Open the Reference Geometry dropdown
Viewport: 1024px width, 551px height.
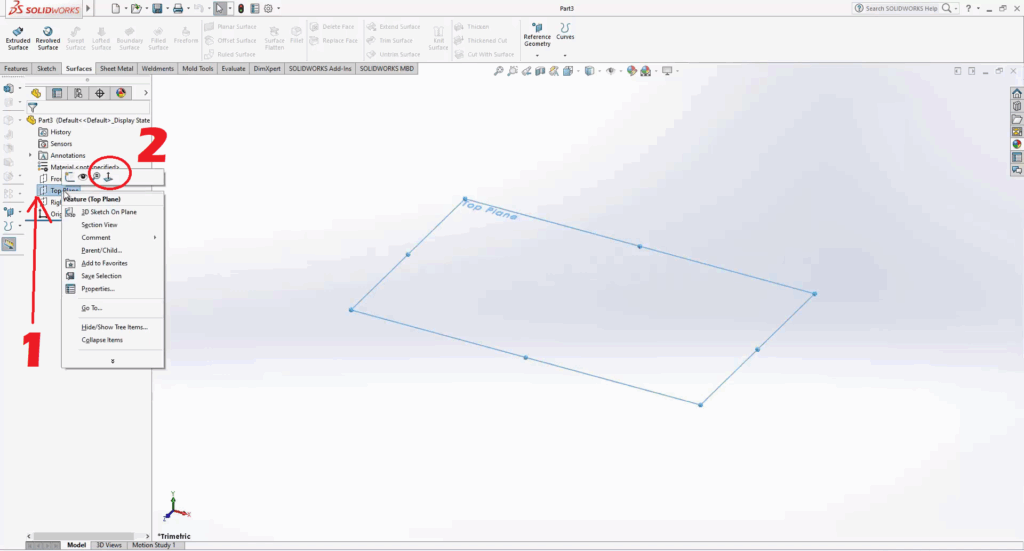[537, 55]
